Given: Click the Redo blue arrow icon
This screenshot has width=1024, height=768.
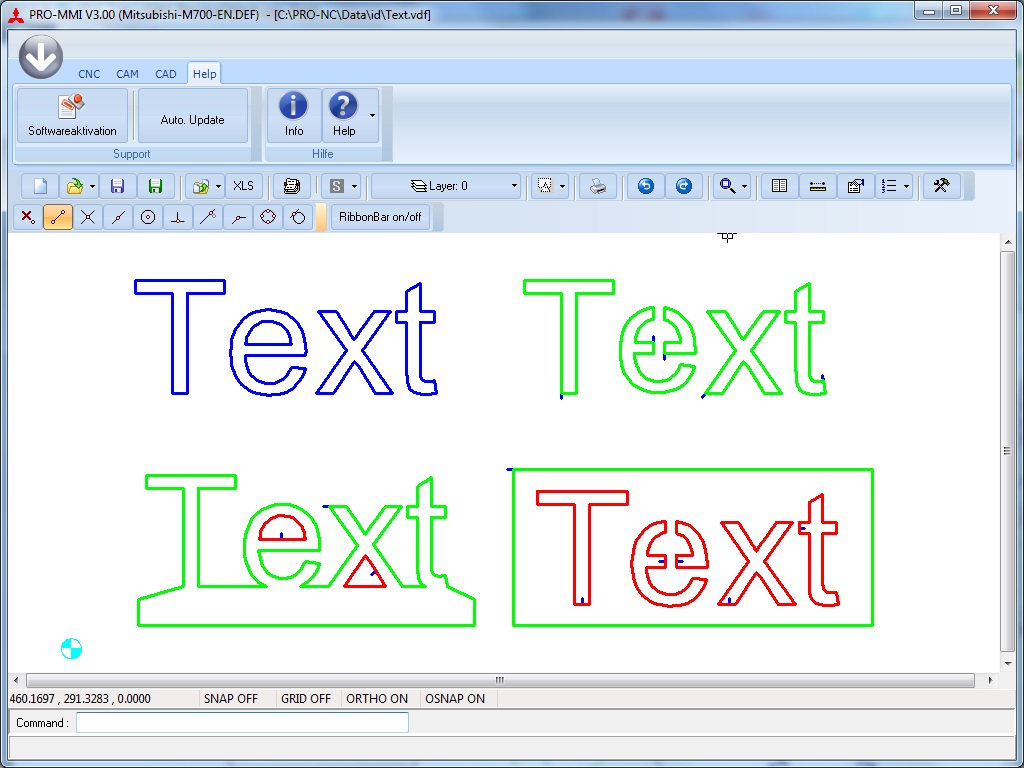Looking at the screenshot, I should tap(683, 186).
